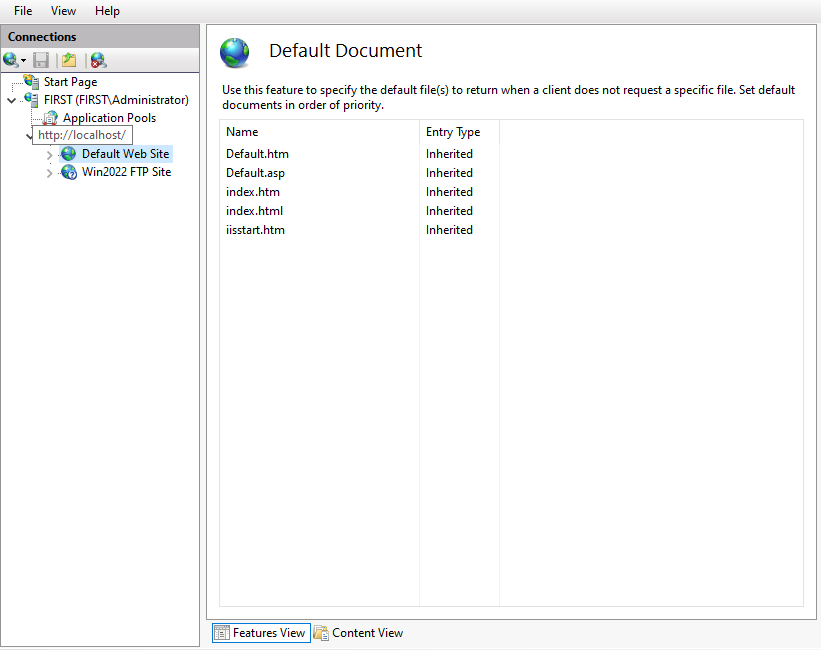Viewport: 821px width, 650px height.
Task: Click the Connections panel header
Action: [x=100, y=37]
